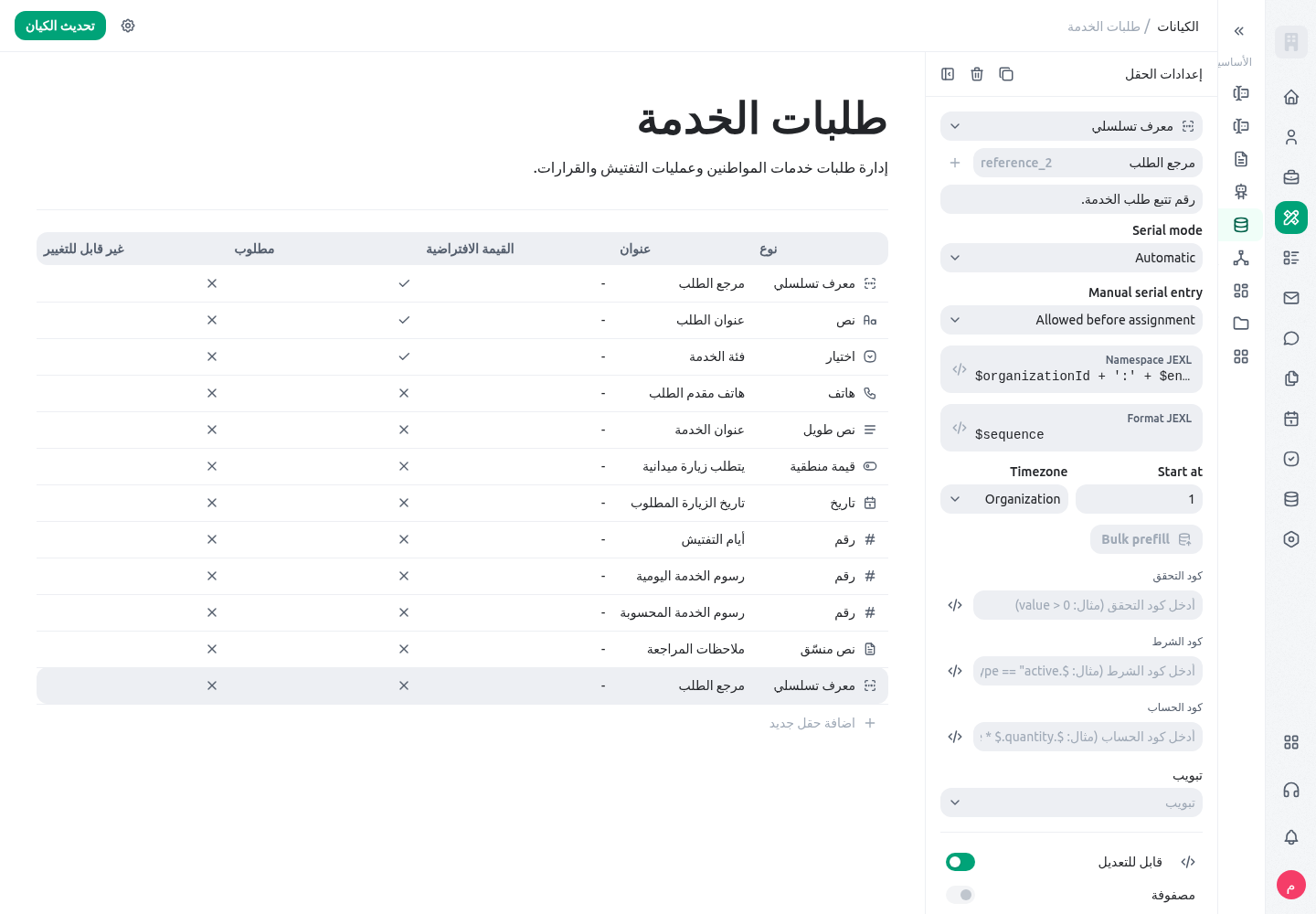Toggle immutable mark for أيام التفتيش row

[212, 539]
